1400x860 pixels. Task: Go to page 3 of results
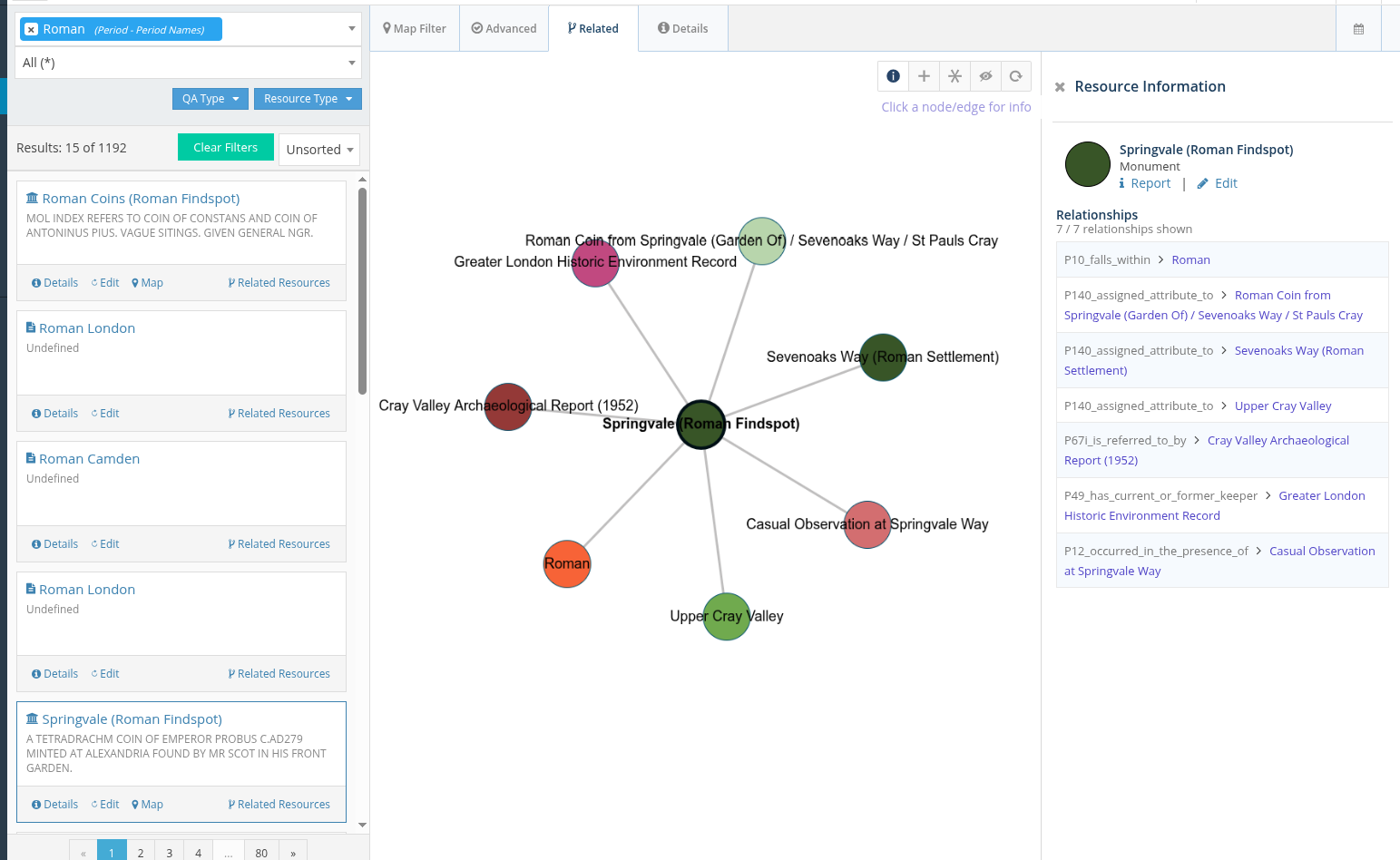pos(169,853)
